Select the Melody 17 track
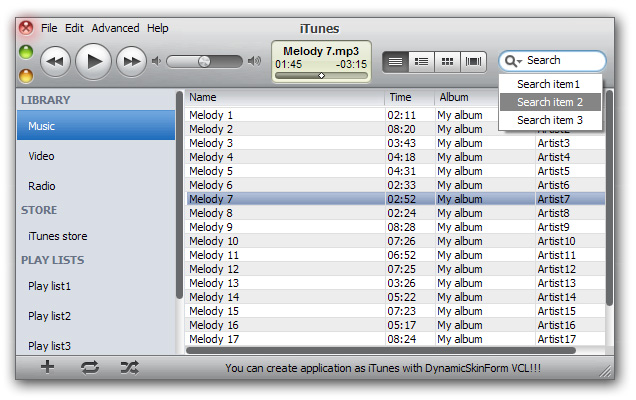Viewport: 636px width, 400px height. (x=395, y=339)
